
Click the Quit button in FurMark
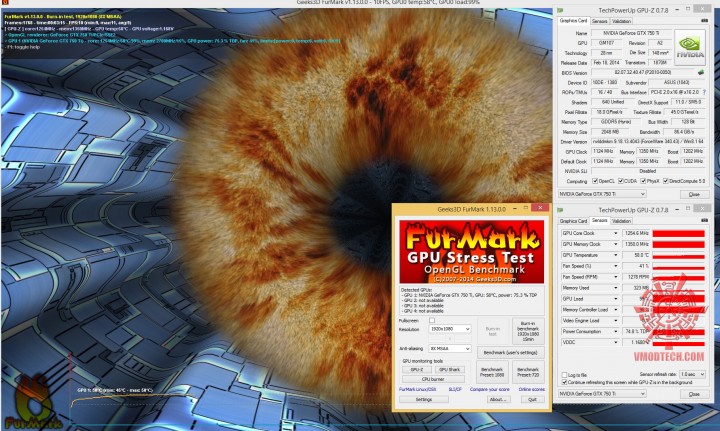[x=532, y=400]
